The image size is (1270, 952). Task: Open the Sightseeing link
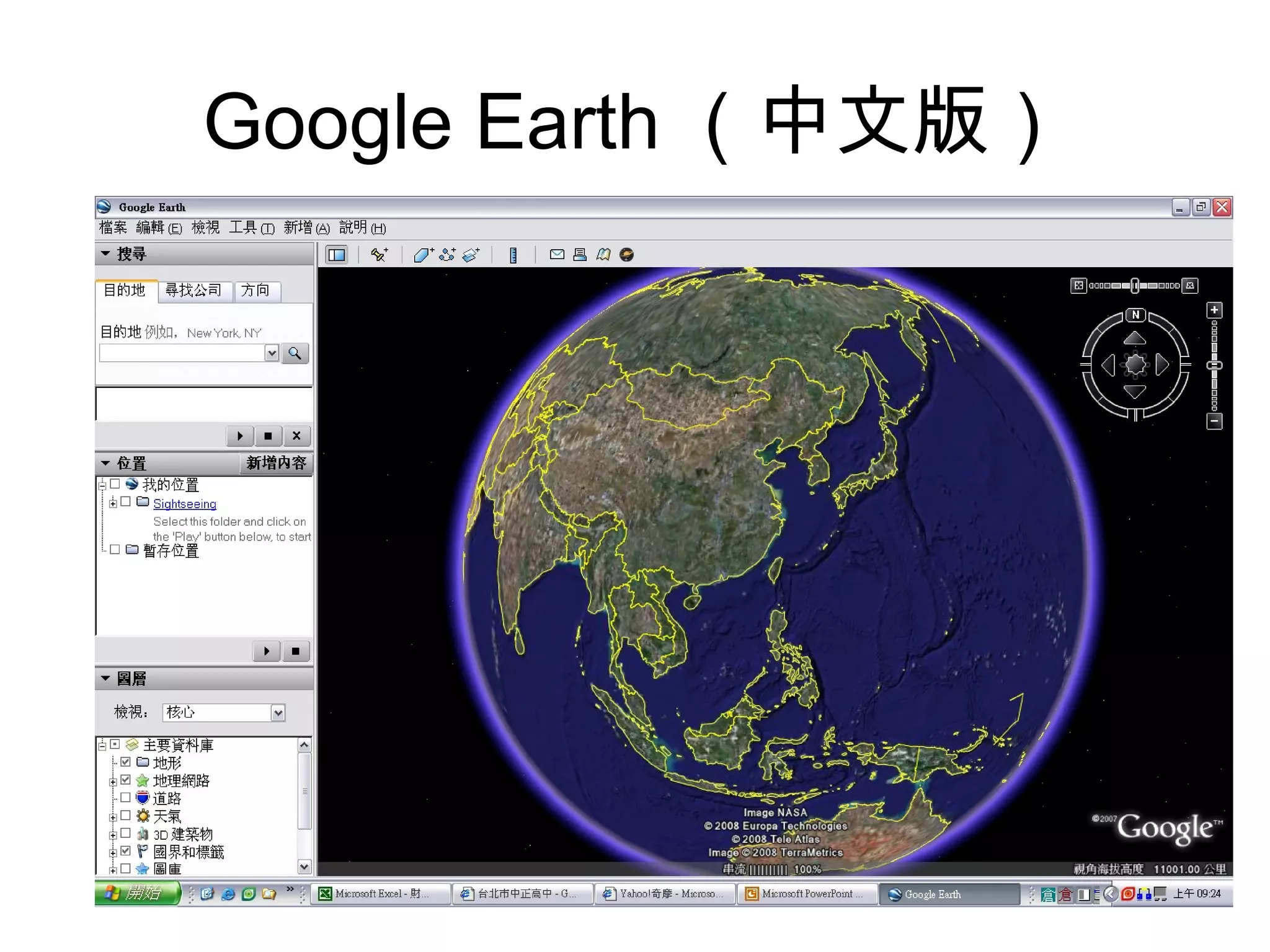pos(185,504)
